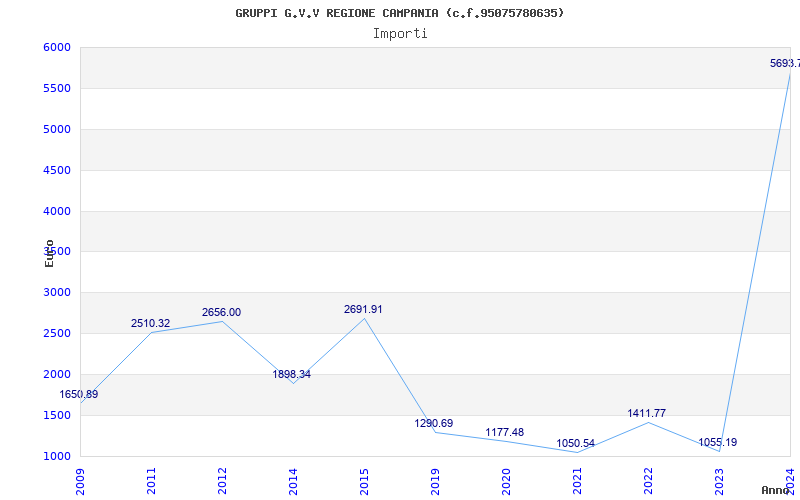Select the 1650.89 value for 2009
The width and height of the screenshot is (800, 500).
[79, 394]
